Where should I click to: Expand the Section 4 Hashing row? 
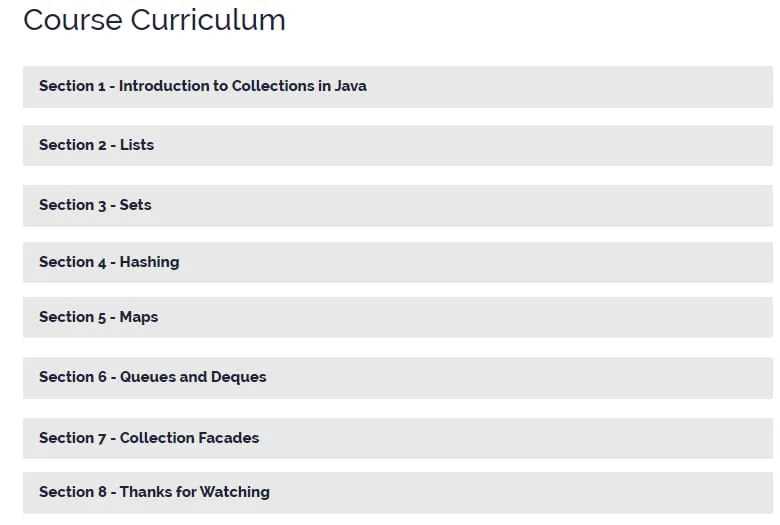point(397,262)
